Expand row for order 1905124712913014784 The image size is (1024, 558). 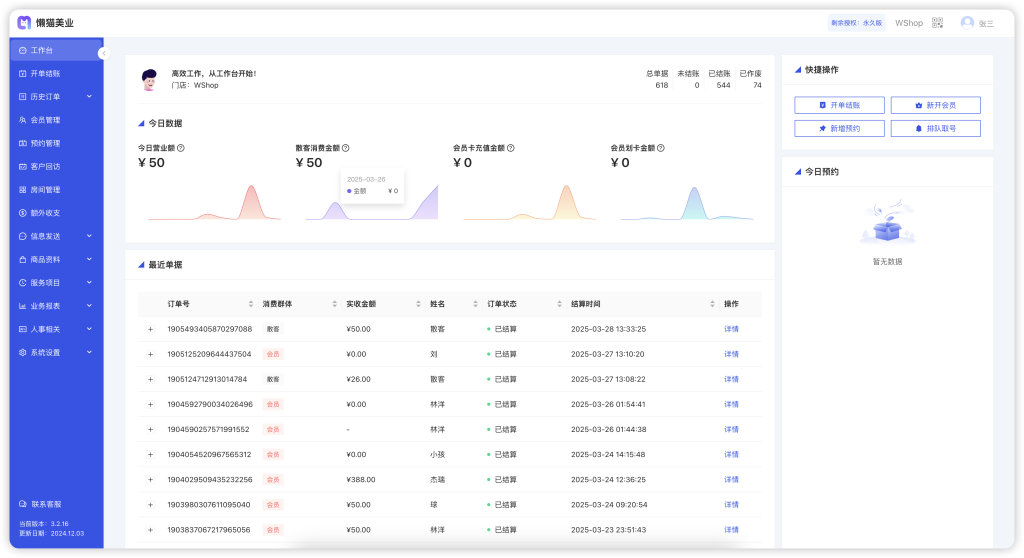[150, 380]
